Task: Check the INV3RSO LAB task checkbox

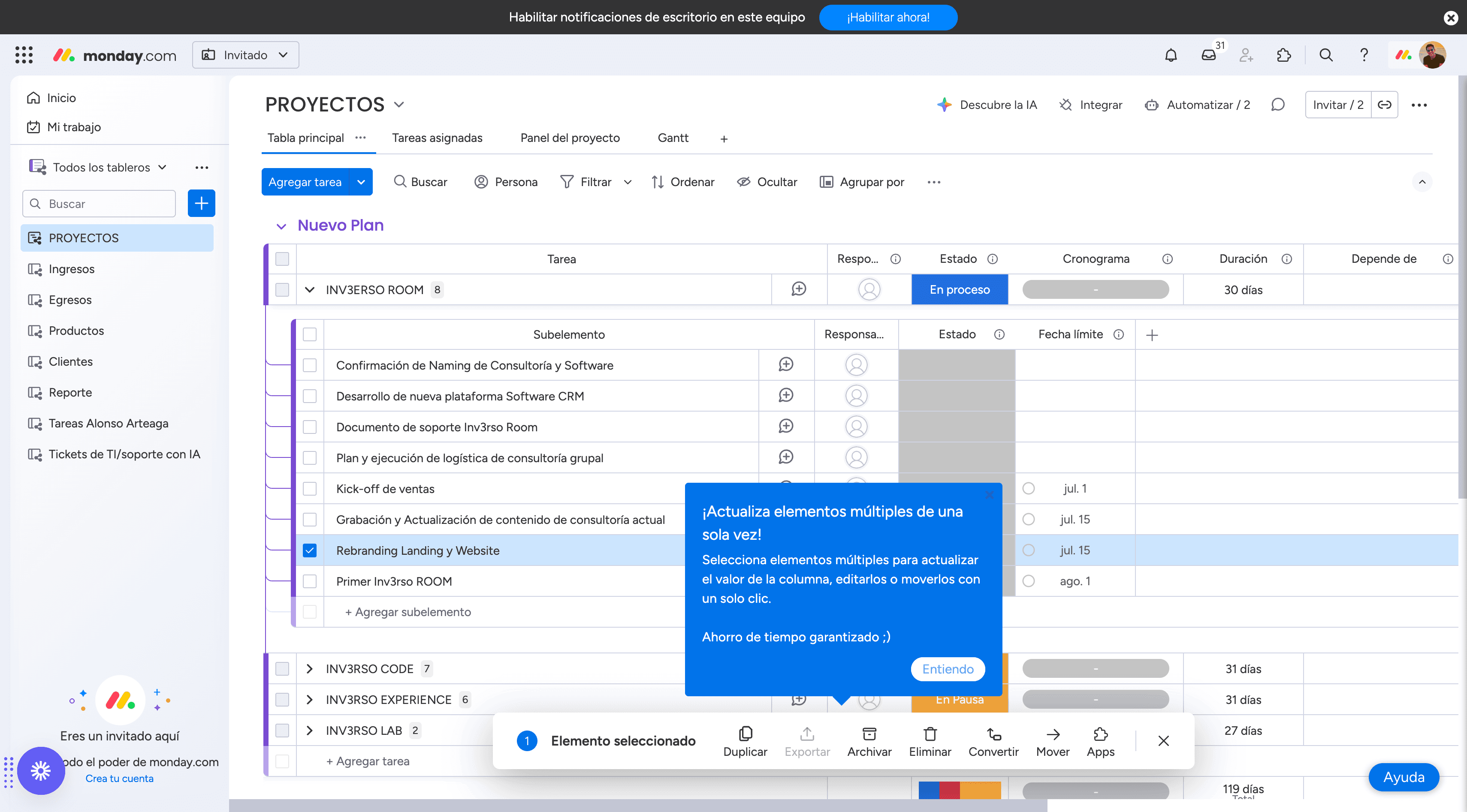Action: pyautogui.click(x=282, y=730)
